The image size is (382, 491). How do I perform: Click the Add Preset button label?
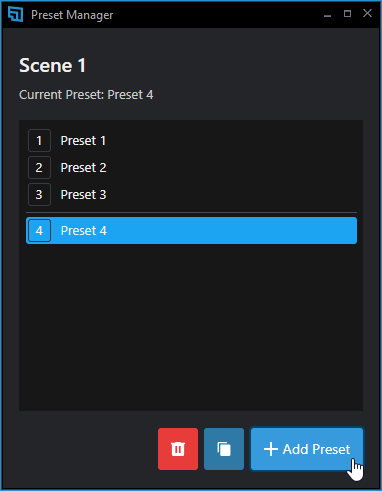[x=316, y=449]
